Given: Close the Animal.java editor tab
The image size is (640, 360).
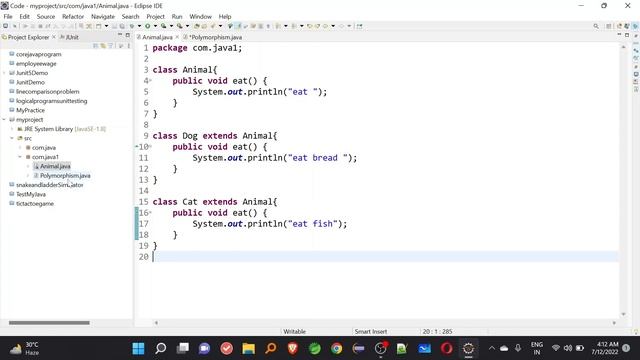Looking at the screenshot, I should click(x=177, y=37).
